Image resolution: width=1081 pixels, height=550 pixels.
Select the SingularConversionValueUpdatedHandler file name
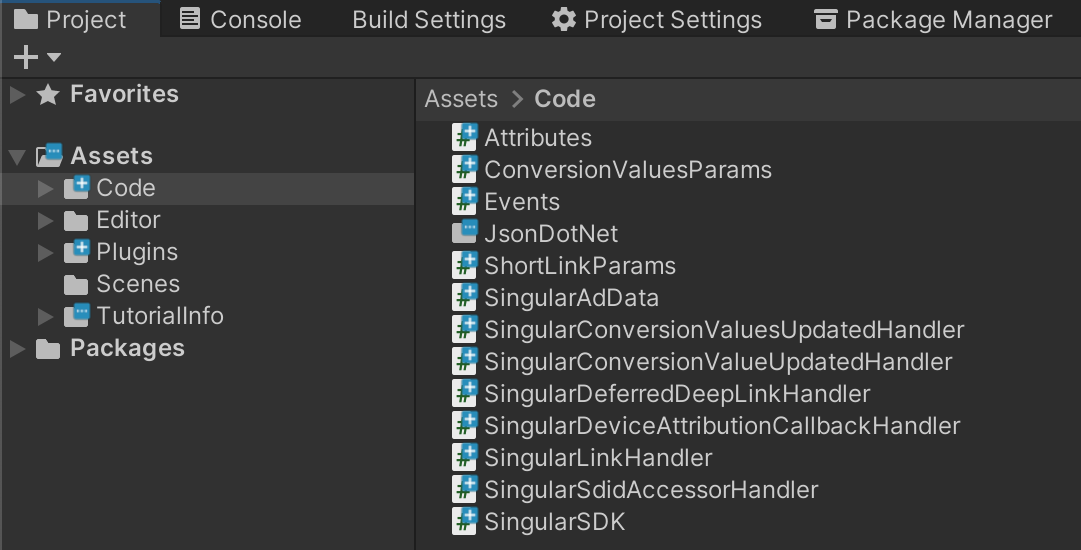click(x=718, y=362)
